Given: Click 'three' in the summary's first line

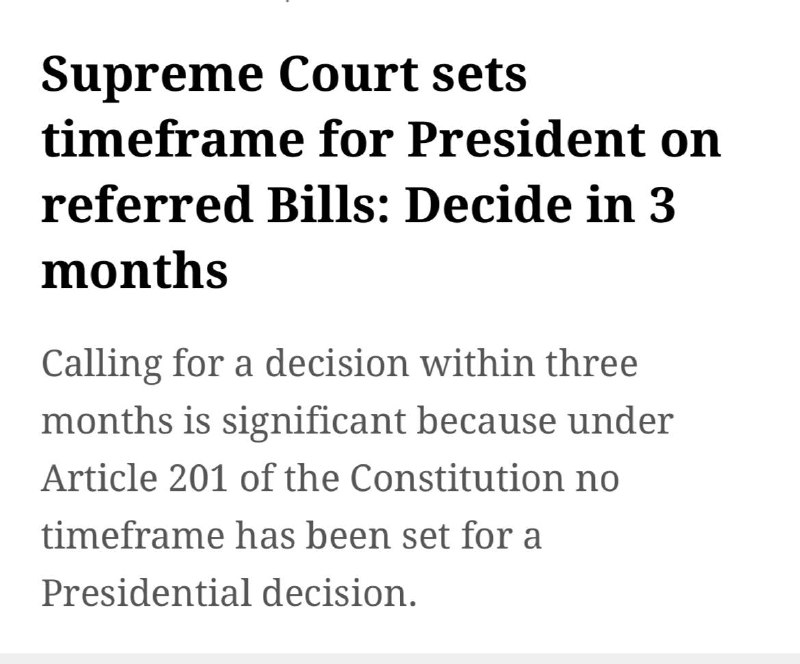Looking at the screenshot, I should pyautogui.click(x=591, y=363).
